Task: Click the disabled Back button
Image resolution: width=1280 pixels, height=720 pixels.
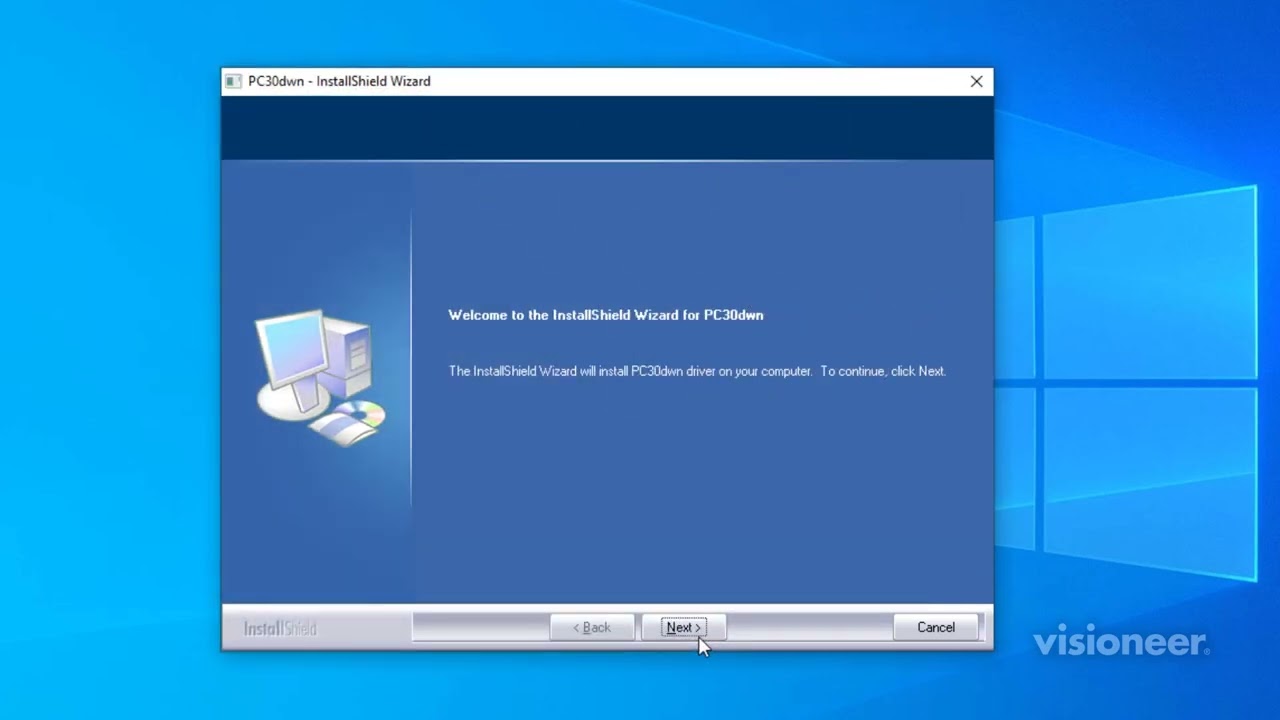Action: tap(592, 627)
